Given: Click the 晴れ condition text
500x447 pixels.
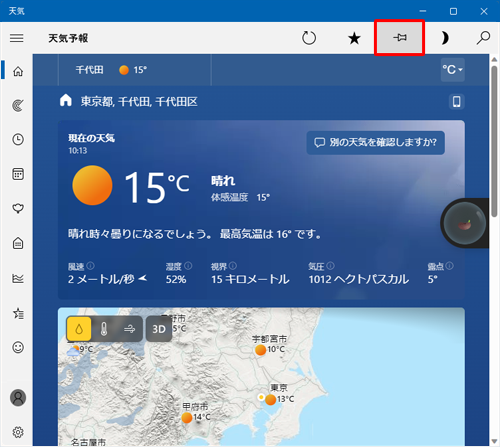Looking at the screenshot, I should pos(223,181).
